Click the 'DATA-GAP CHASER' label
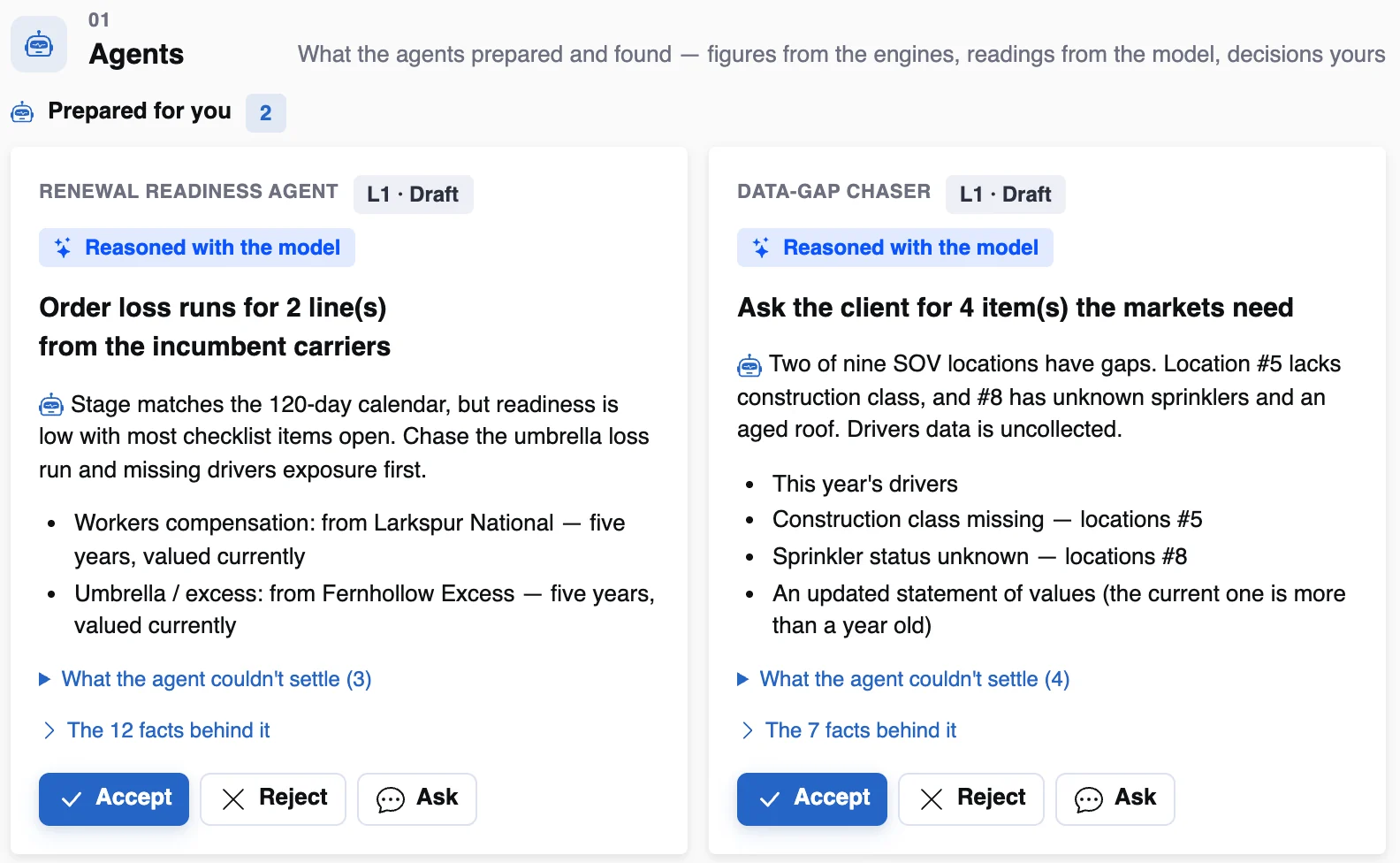 coord(833,191)
